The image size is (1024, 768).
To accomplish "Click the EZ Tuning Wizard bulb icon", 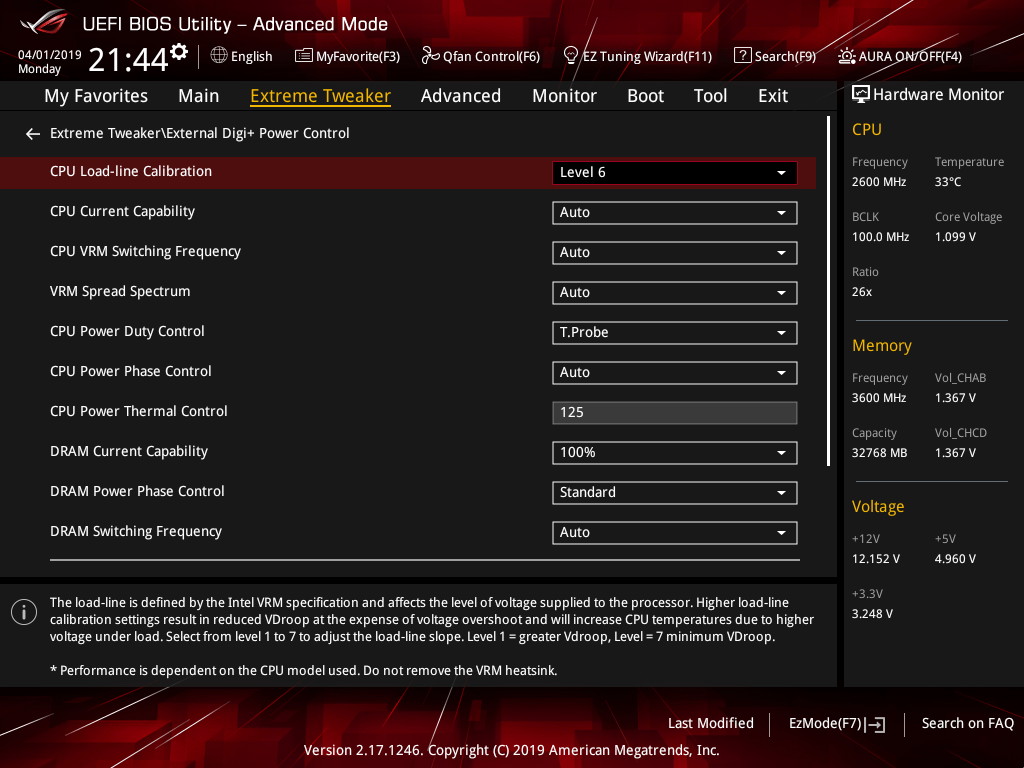I will coord(571,56).
